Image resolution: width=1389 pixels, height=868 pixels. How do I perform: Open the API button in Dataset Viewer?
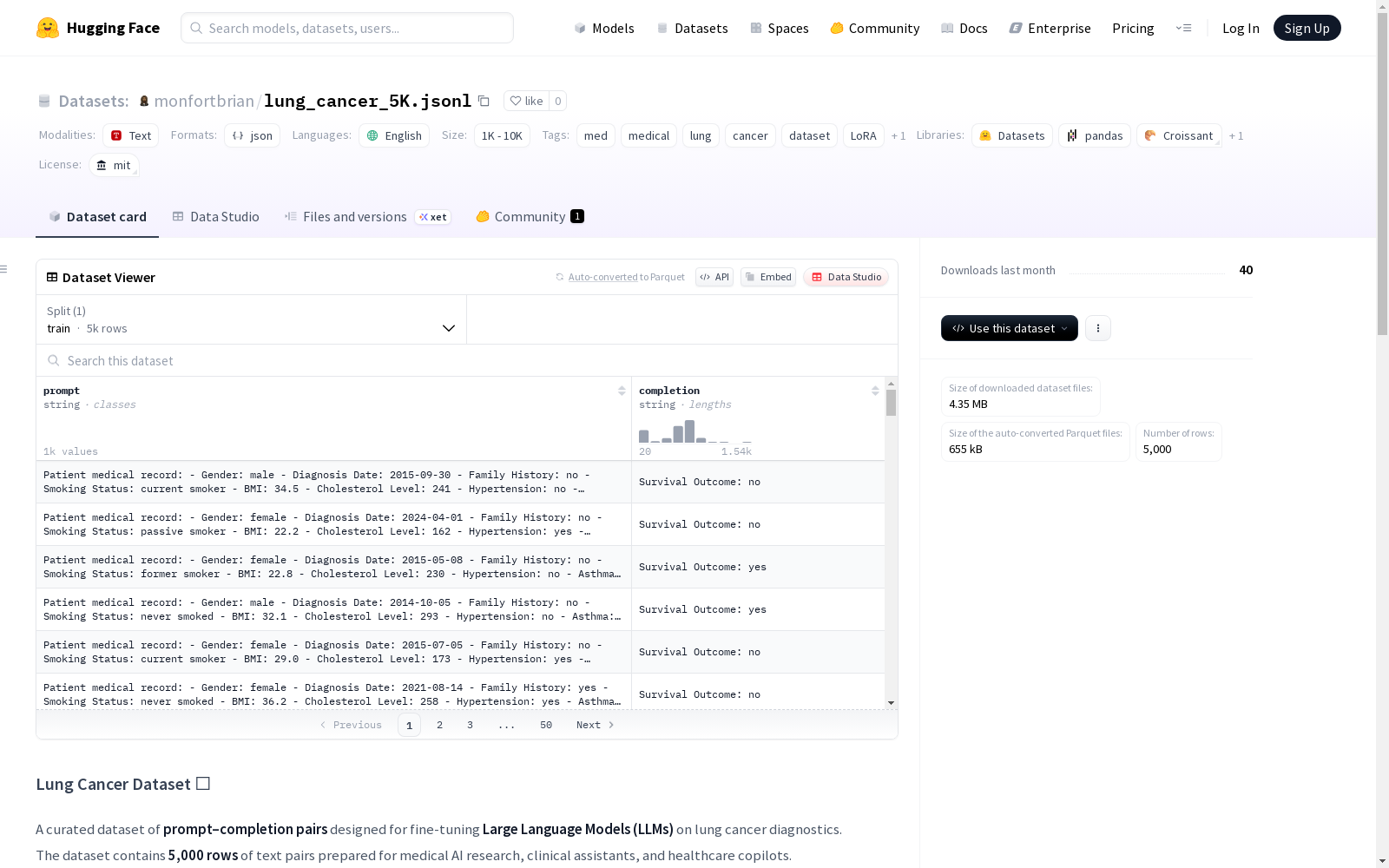[714, 277]
